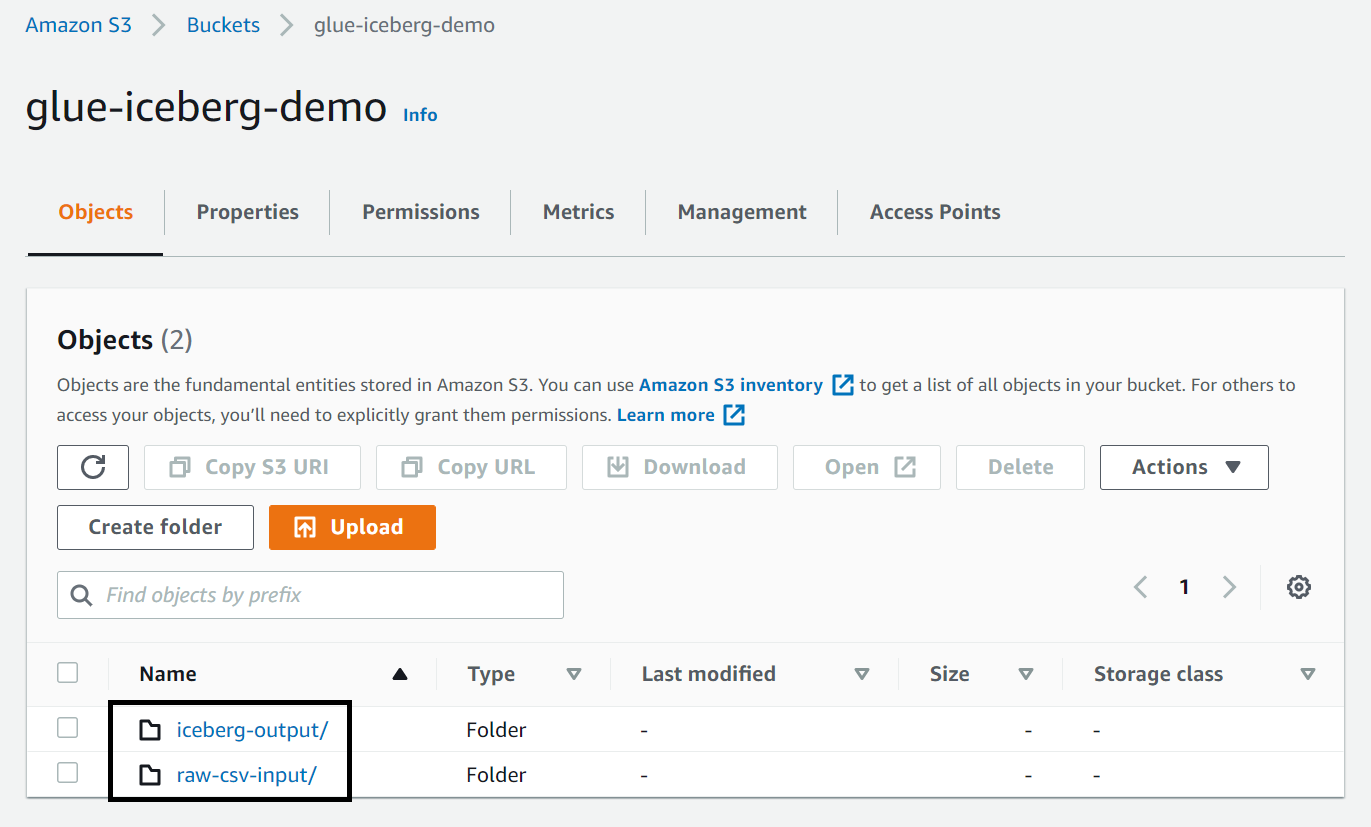Open the Permissions tab

click(x=421, y=212)
